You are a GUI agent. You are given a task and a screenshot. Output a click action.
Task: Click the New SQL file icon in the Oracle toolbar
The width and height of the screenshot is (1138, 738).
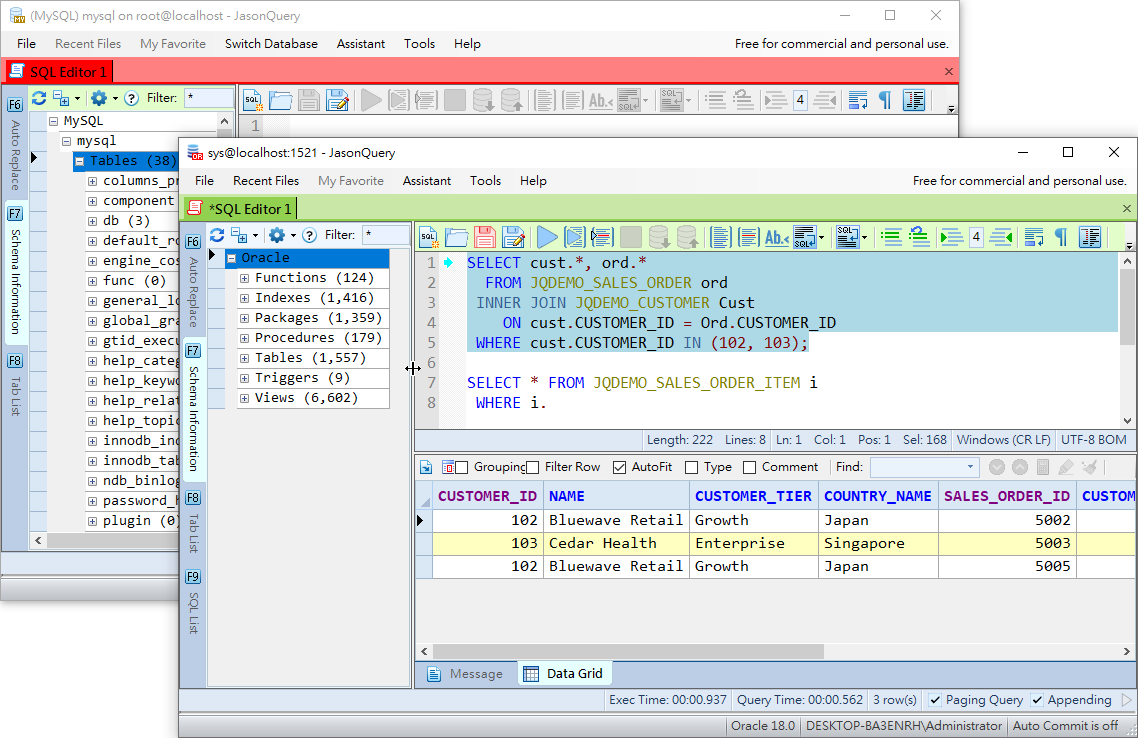point(428,237)
